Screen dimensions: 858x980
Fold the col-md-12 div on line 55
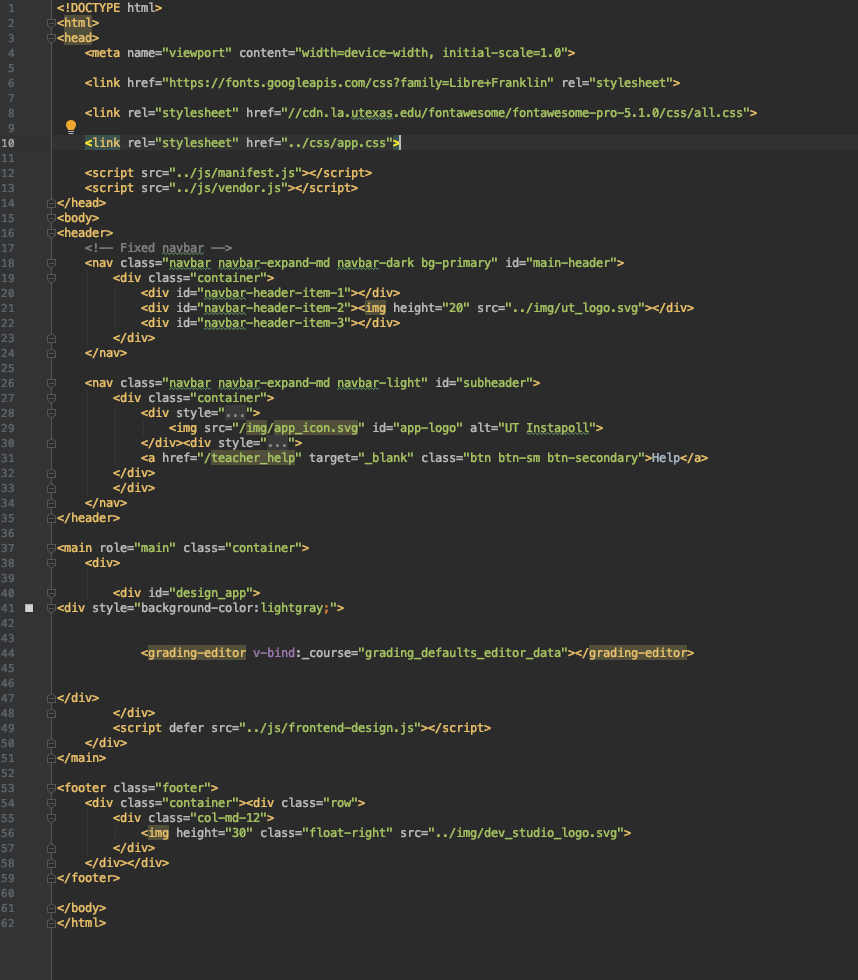[51, 818]
